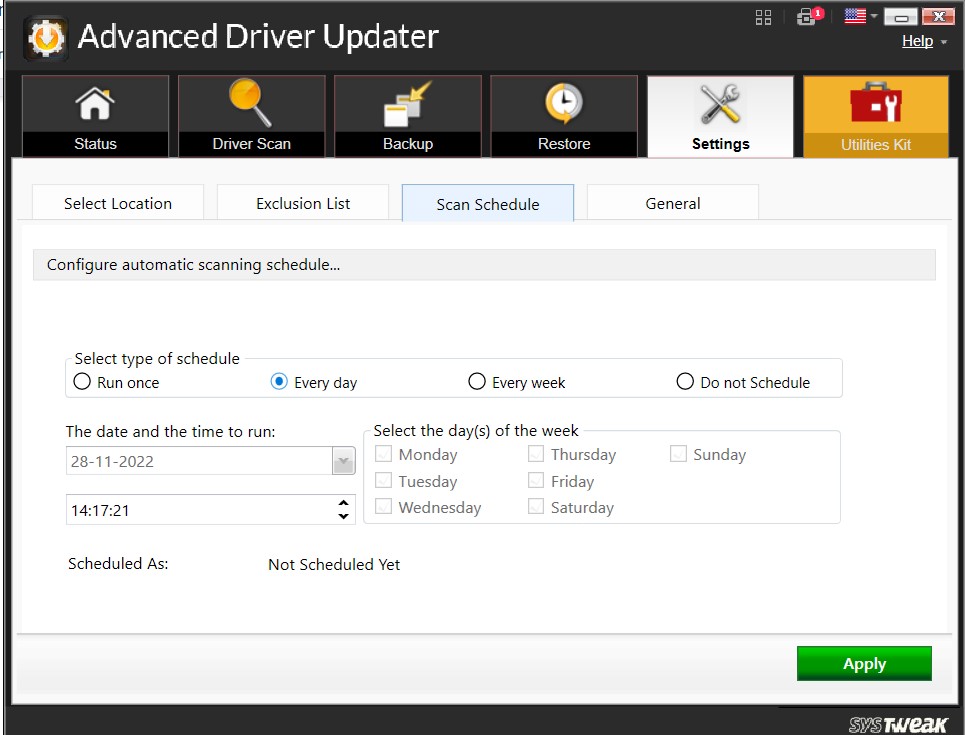Click the green Apply button
The width and height of the screenshot is (965, 735).
click(864, 664)
